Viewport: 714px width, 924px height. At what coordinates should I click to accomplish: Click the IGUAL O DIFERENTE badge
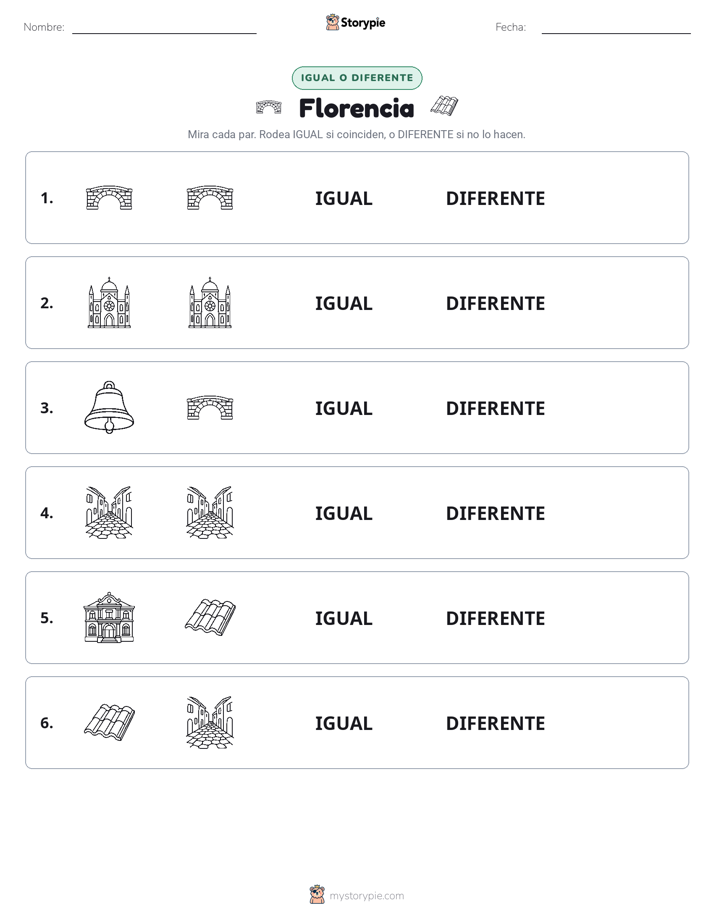[357, 78]
